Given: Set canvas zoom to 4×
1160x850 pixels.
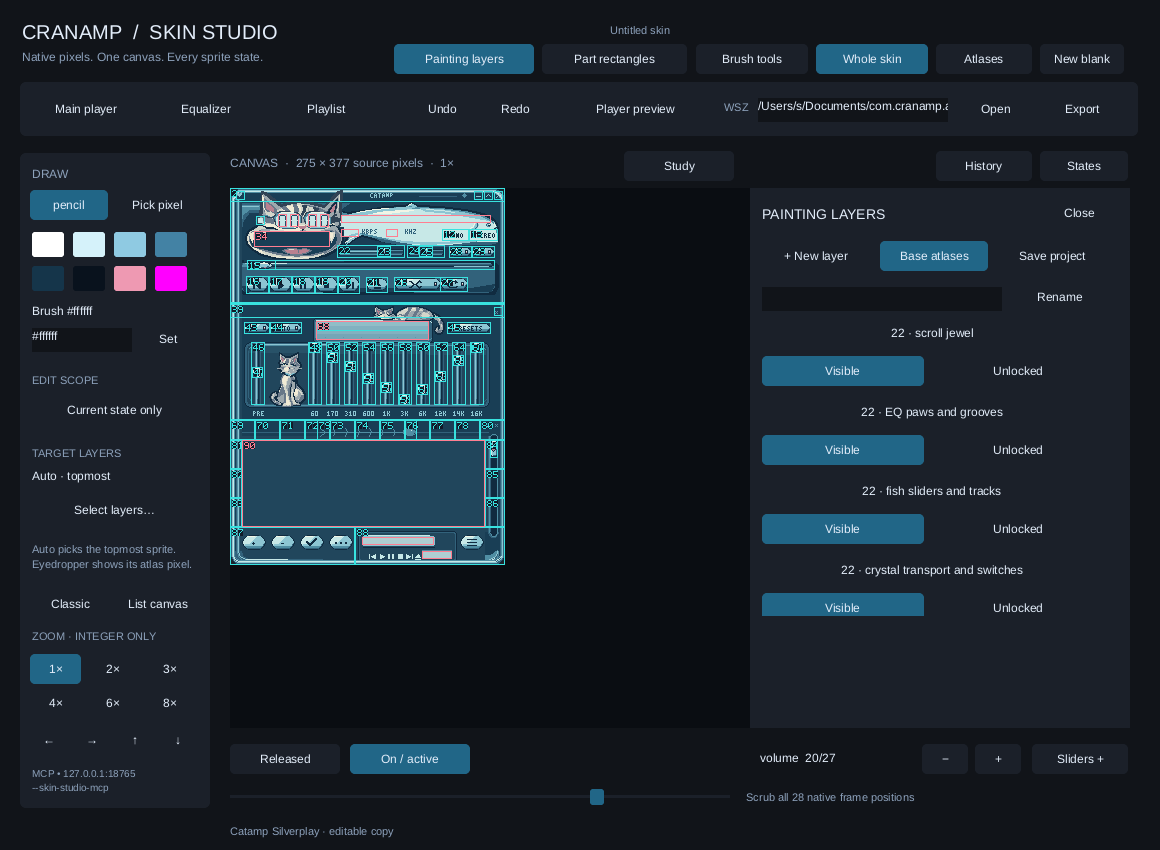Looking at the screenshot, I should (x=55, y=703).
